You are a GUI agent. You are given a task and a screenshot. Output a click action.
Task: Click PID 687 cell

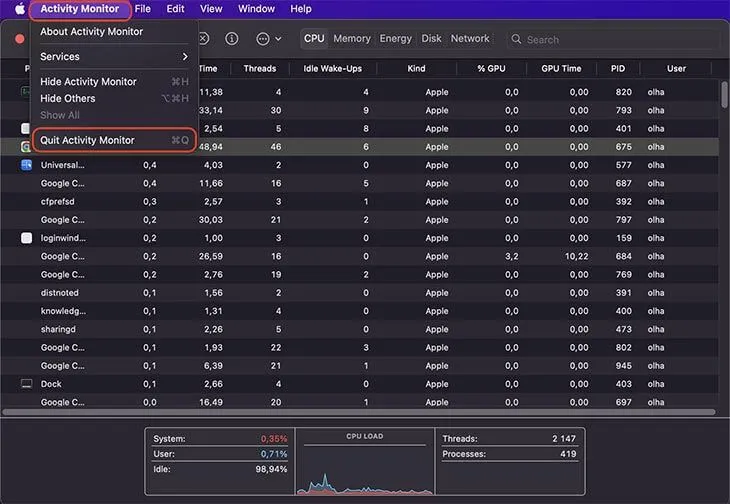coord(623,183)
